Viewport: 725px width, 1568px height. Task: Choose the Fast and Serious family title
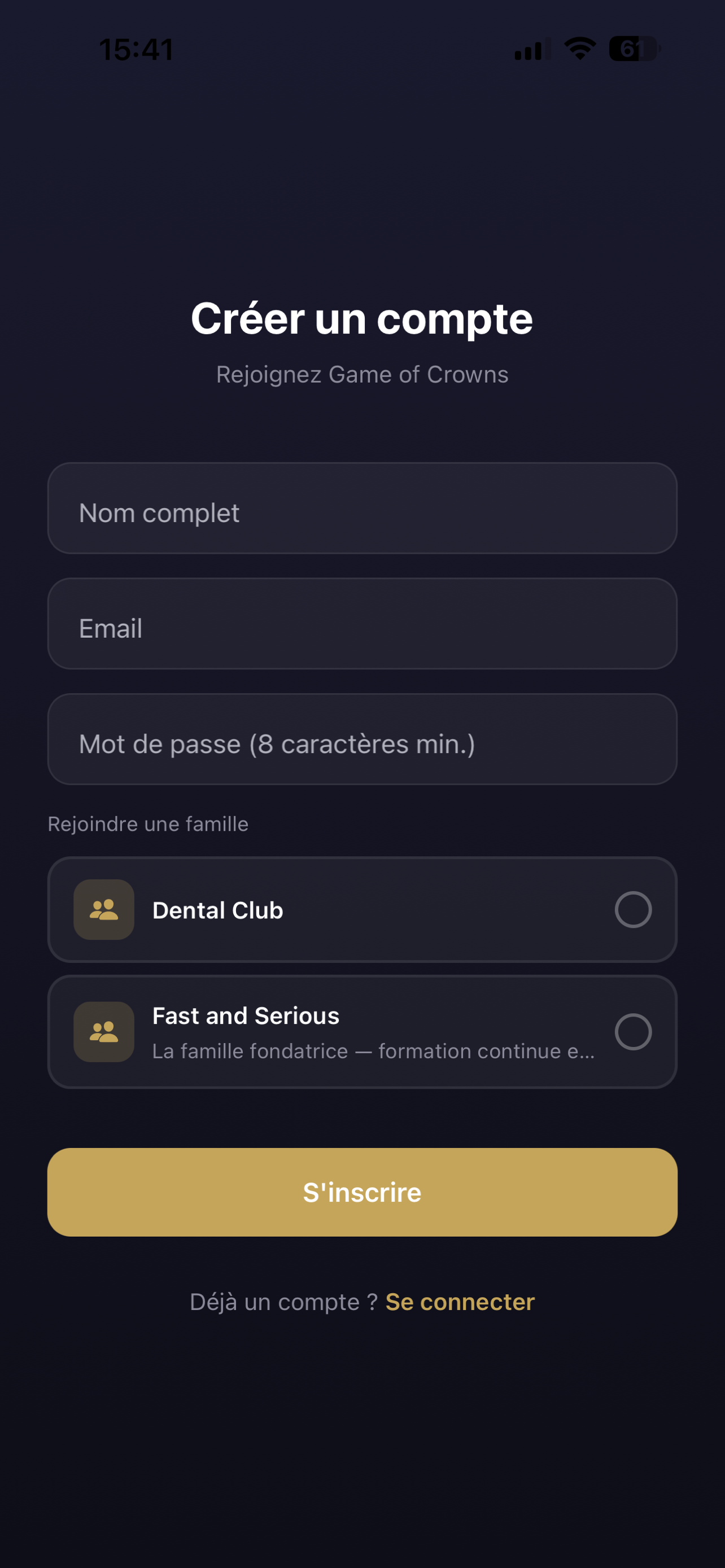pyautogui.click(x=245, y=1016)
